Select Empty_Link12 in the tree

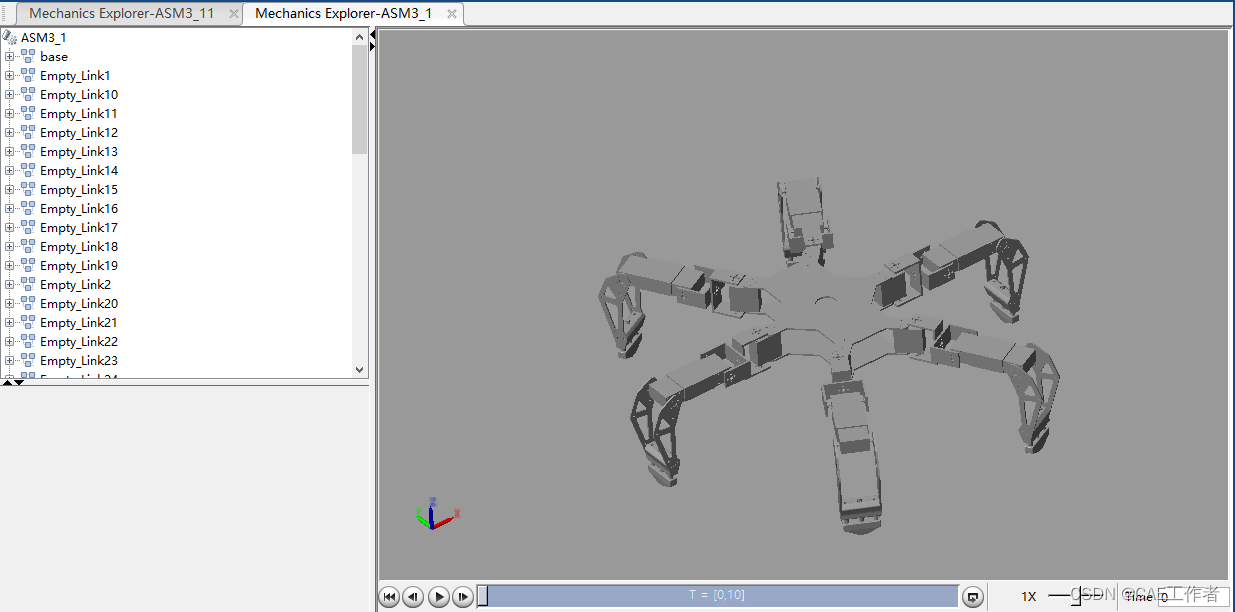[78, 133]
